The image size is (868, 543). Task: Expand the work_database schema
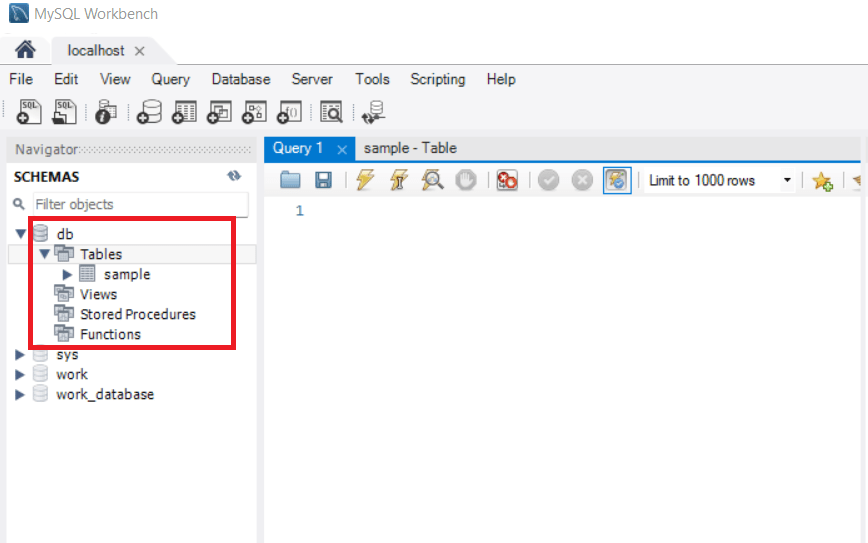(x=19, y=394)
